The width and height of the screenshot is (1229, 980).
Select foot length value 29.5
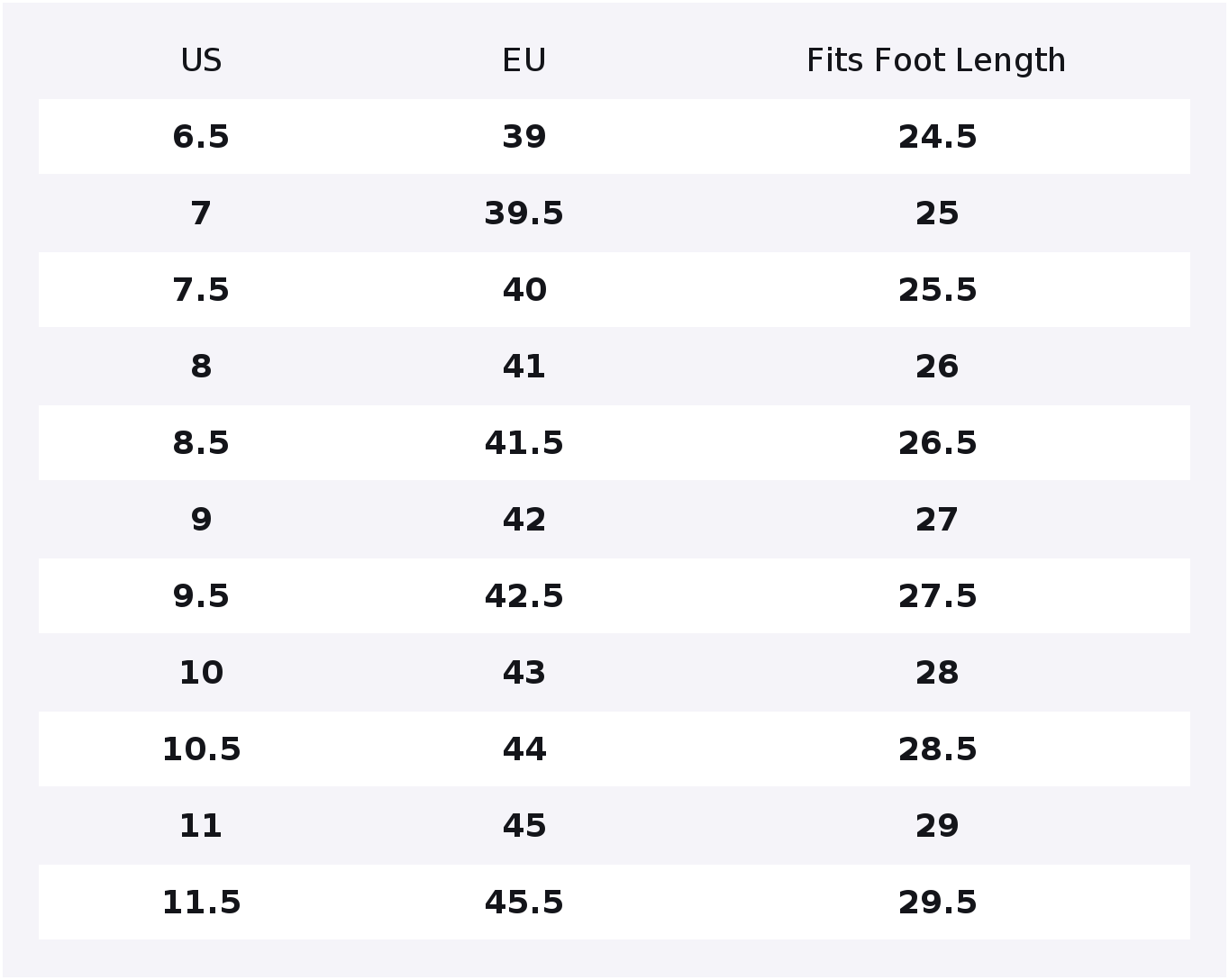(937, 903)
